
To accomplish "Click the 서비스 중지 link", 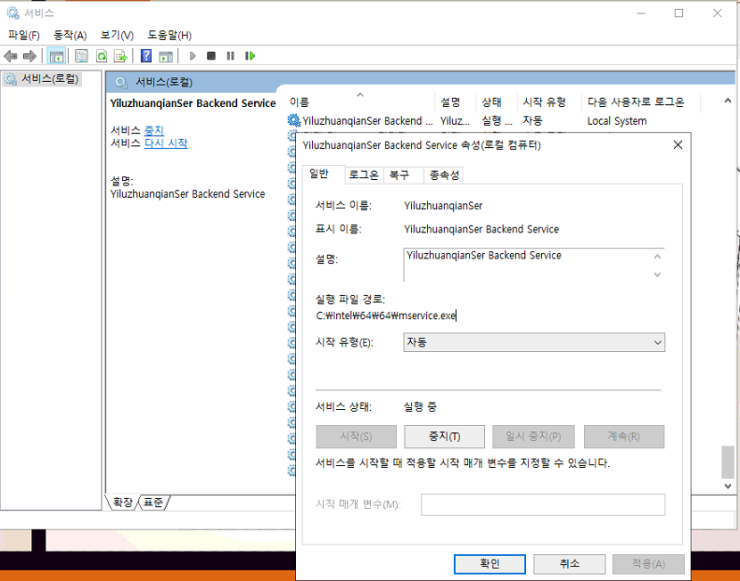I will coord(154,130).
